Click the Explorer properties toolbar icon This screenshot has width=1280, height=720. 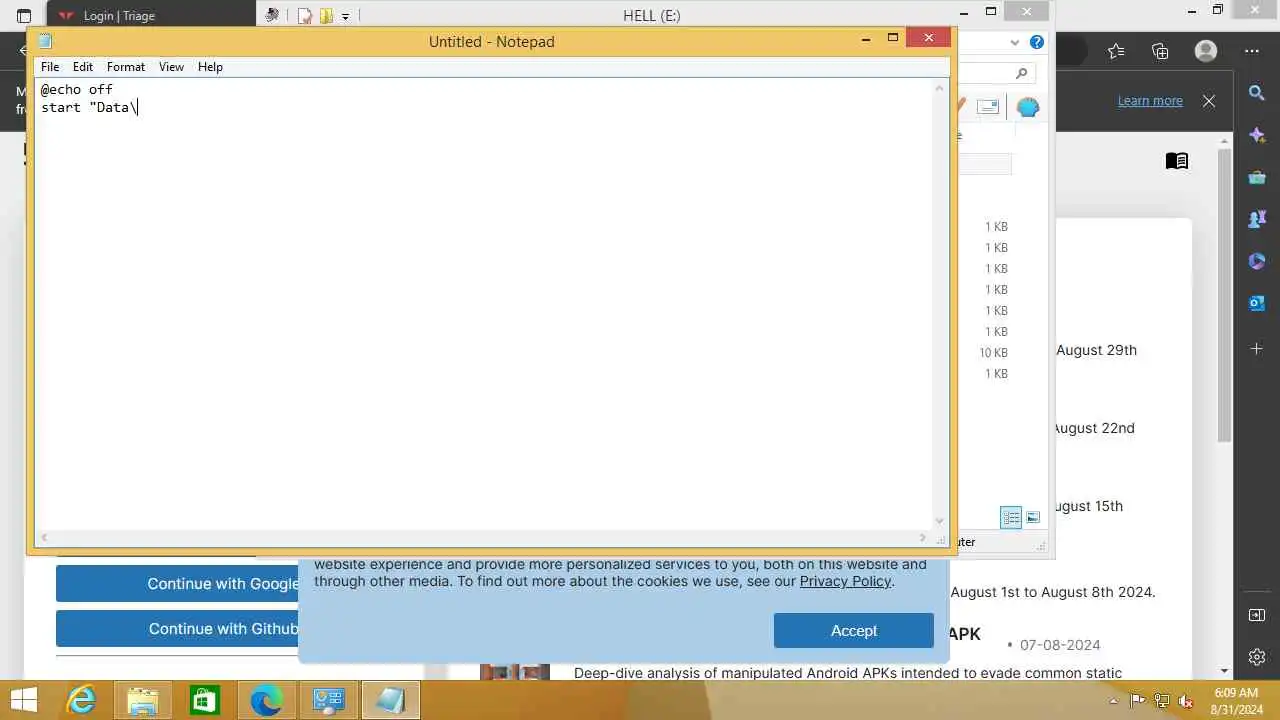coord(305,16)
